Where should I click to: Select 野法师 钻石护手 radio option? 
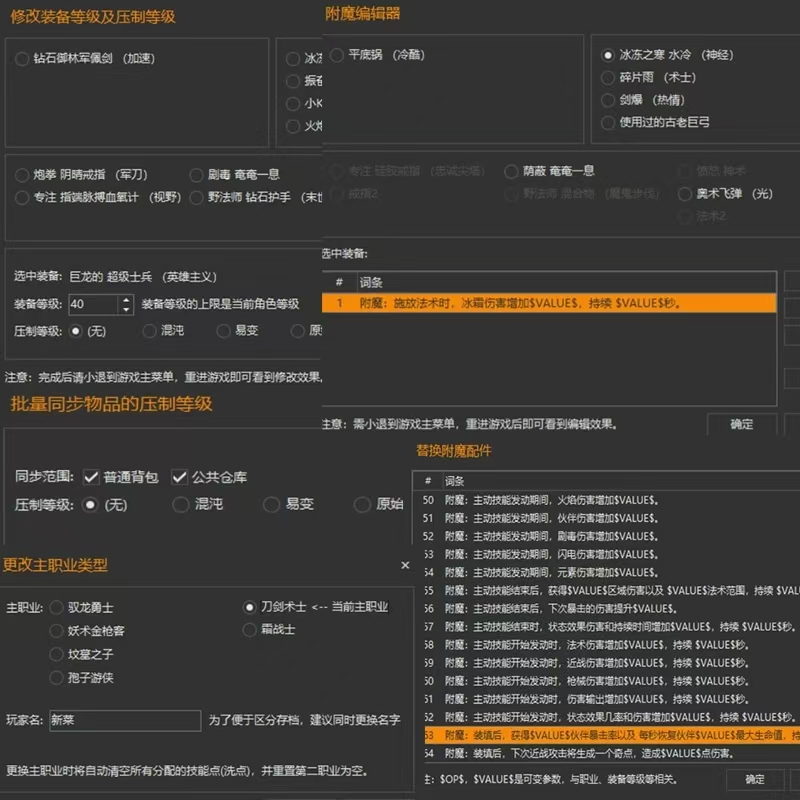(196, 197)
